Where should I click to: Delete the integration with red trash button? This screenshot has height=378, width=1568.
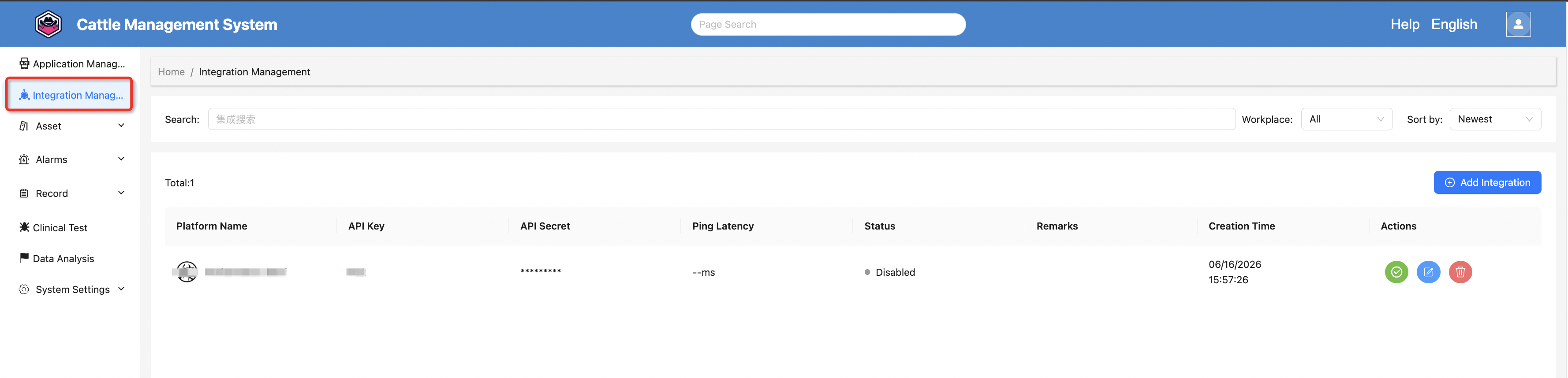point(1460,272)
